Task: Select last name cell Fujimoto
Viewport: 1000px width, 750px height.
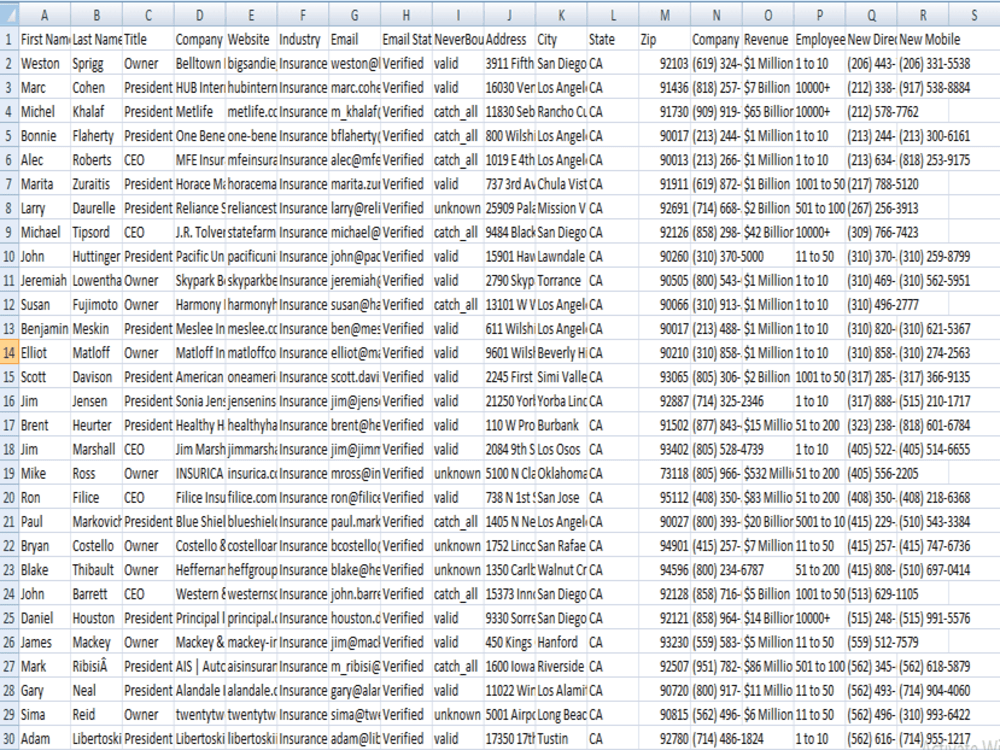Action: click(x=96, y=305)
